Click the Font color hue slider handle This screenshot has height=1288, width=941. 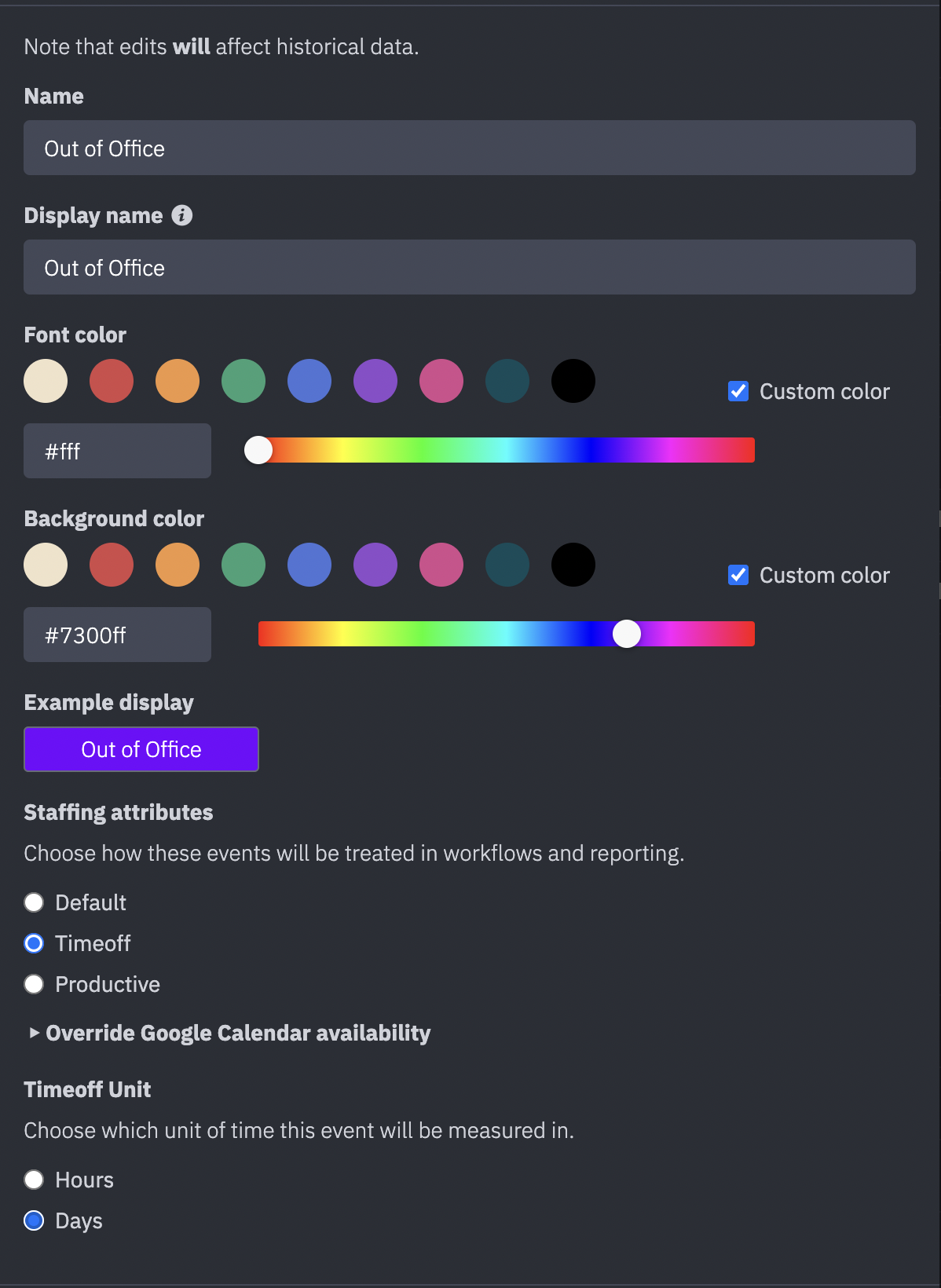[258, 450]
